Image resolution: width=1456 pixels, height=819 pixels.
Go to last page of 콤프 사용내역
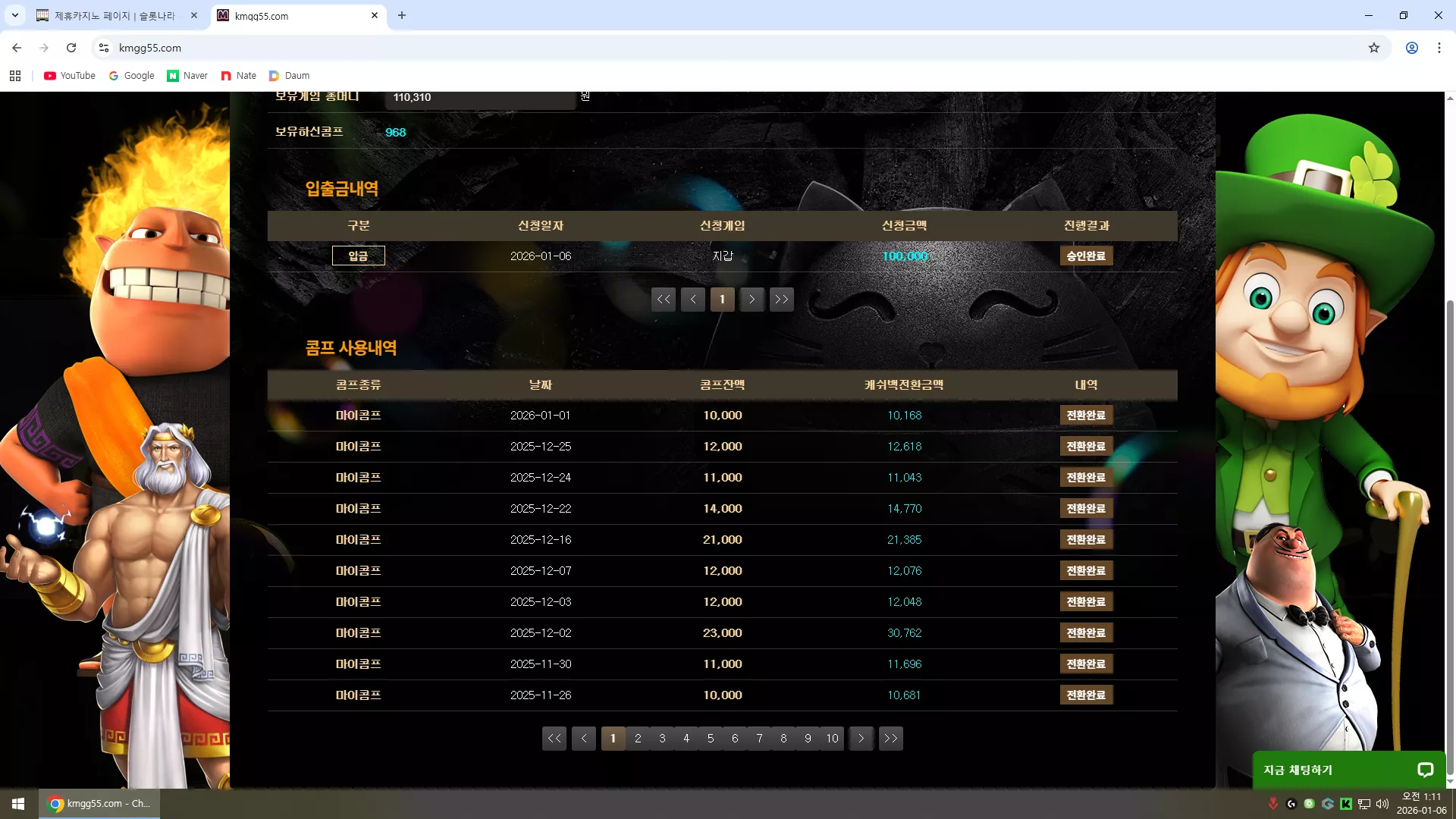pos(891,739)
